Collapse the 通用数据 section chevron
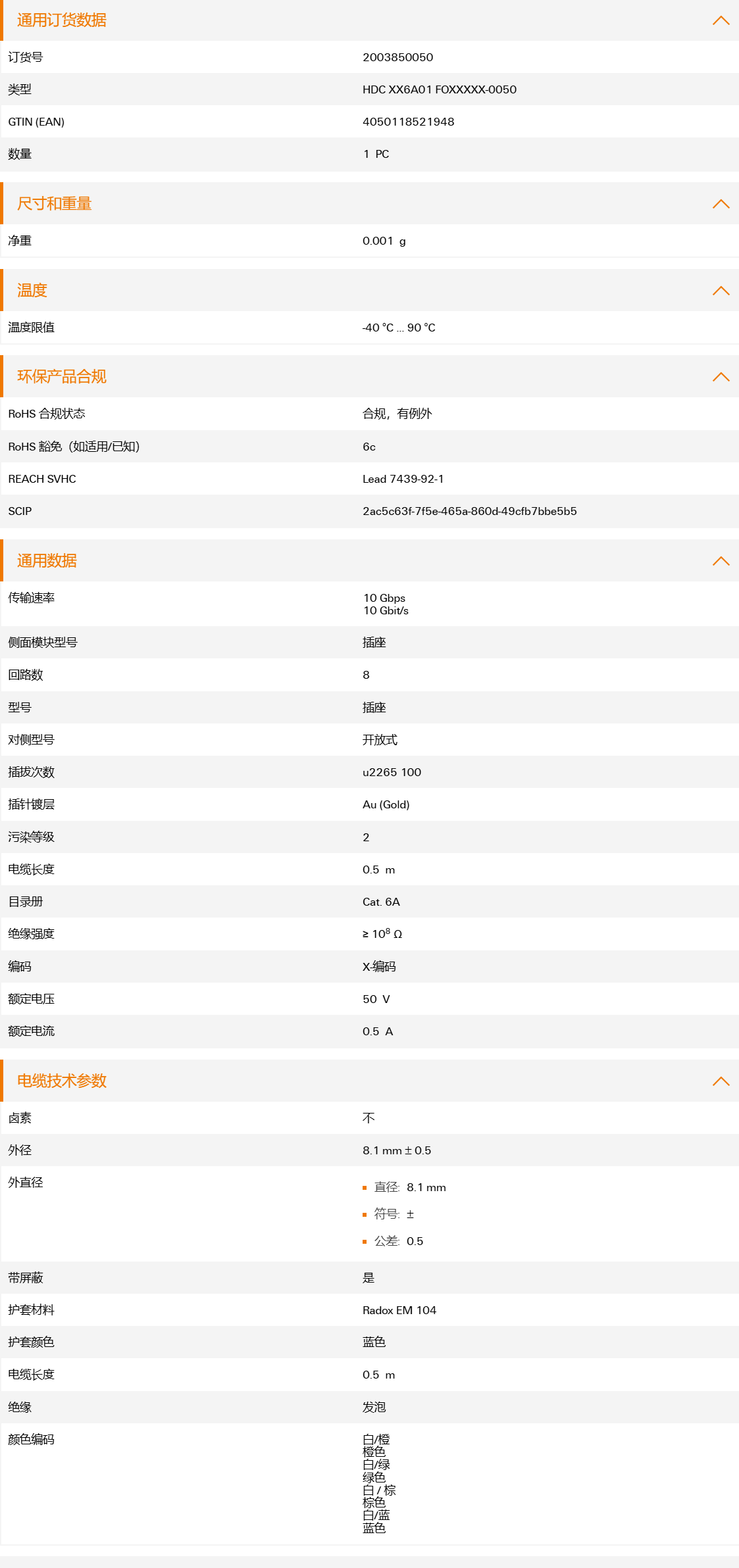The height and width of the screenshot is (1568, 739). tap(721, 561)
